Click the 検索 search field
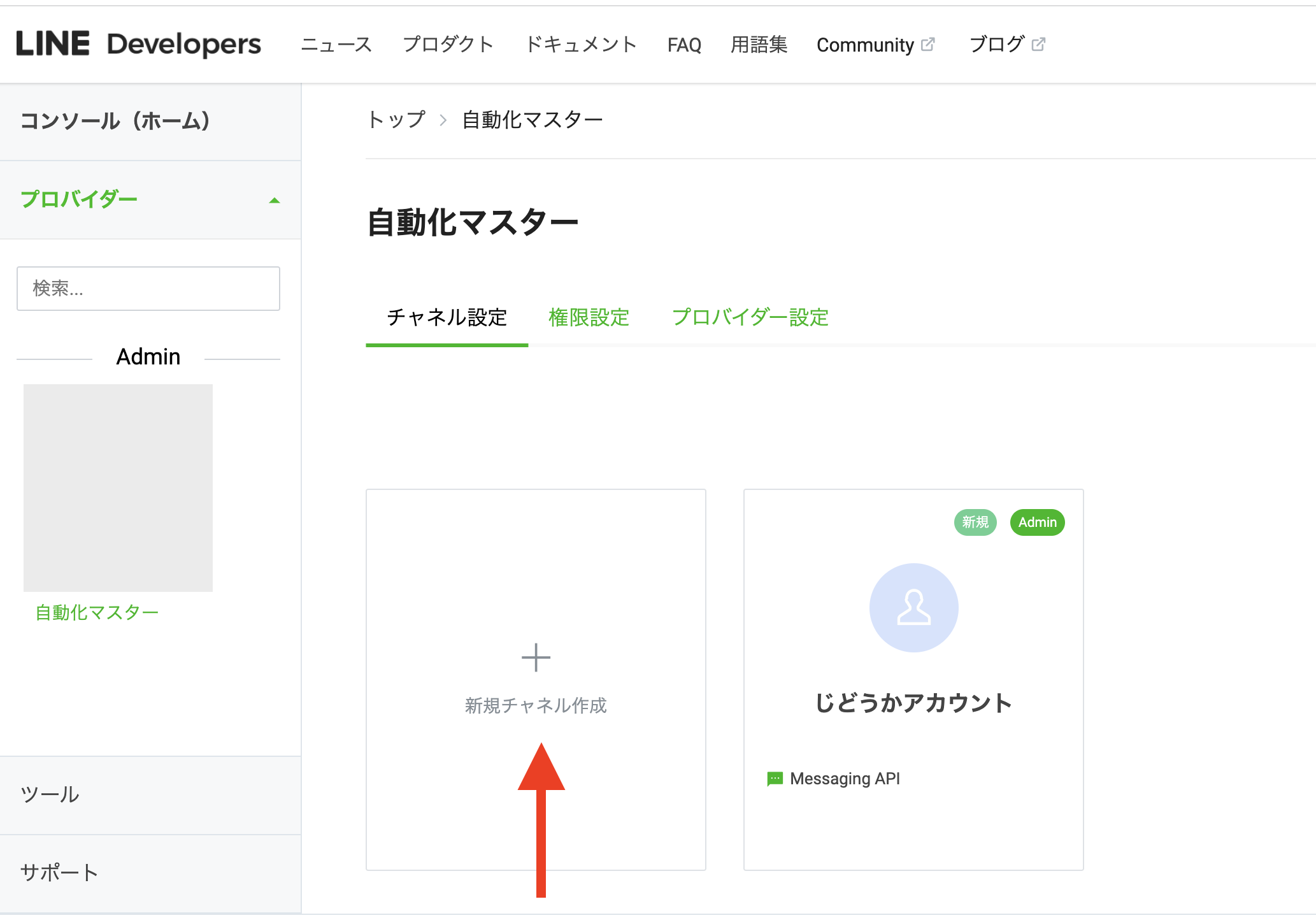This screenshot has height=920, width=1316. click(148, 289)
